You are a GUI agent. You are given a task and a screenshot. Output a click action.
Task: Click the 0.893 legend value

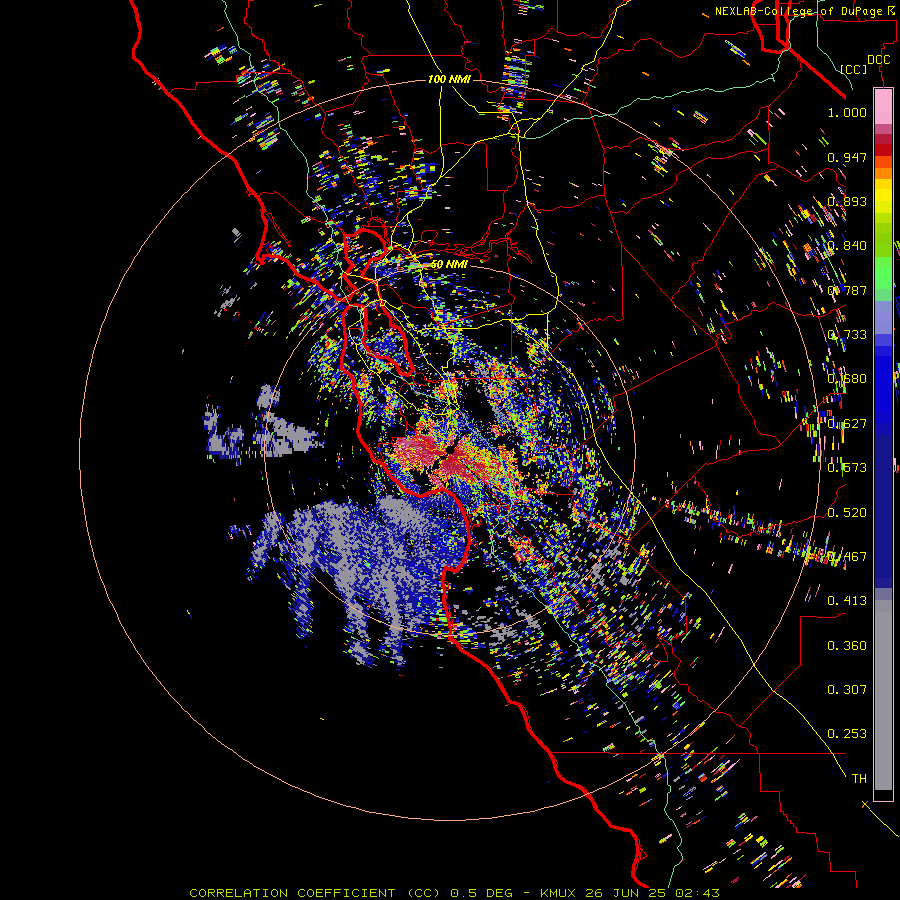[847, 201]
